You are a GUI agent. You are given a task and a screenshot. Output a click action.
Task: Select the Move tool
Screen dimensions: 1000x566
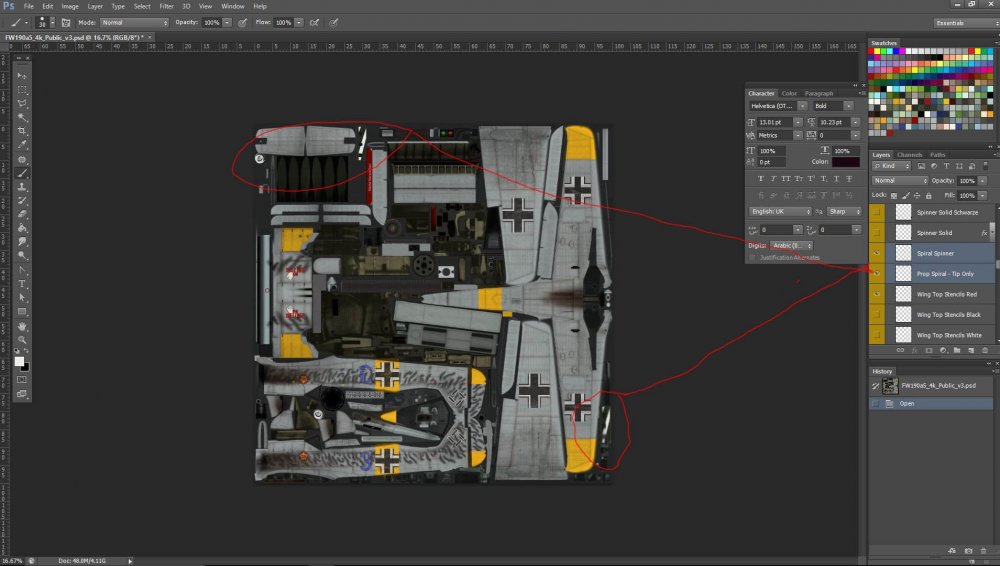coord(22,75)
